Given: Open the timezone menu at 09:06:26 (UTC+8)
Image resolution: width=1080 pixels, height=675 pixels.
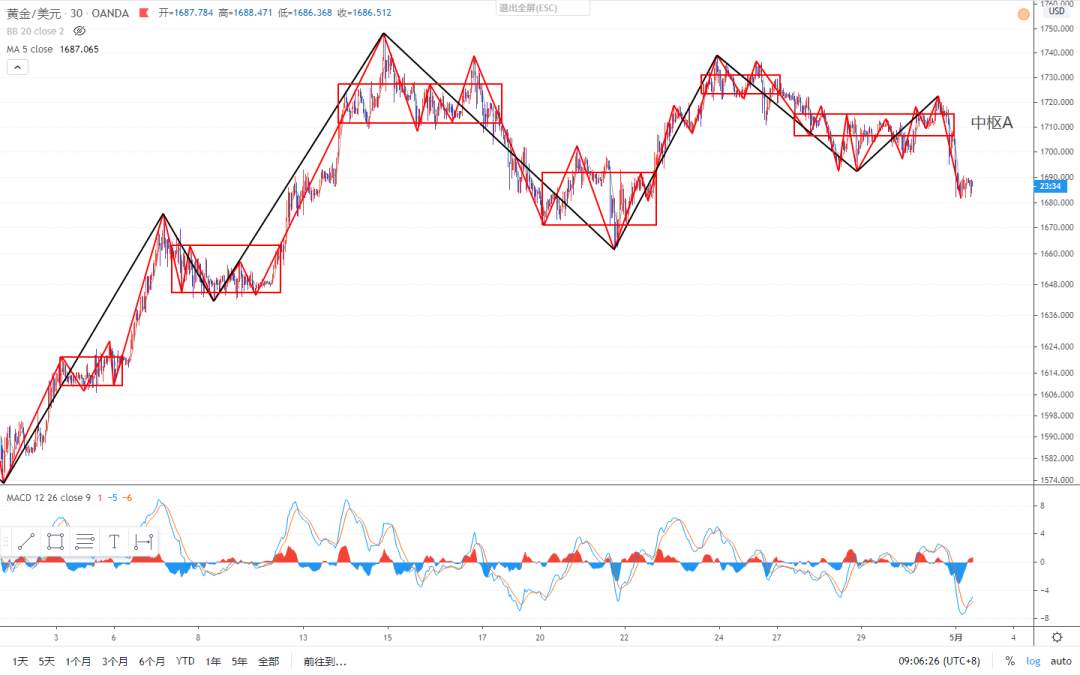Looking at the screenshot, I should coord(939,661).
